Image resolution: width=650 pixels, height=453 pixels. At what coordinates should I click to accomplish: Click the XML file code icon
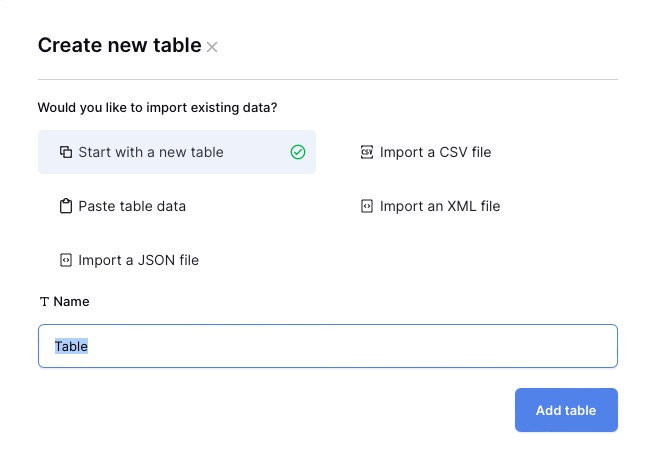click(367, 206)
